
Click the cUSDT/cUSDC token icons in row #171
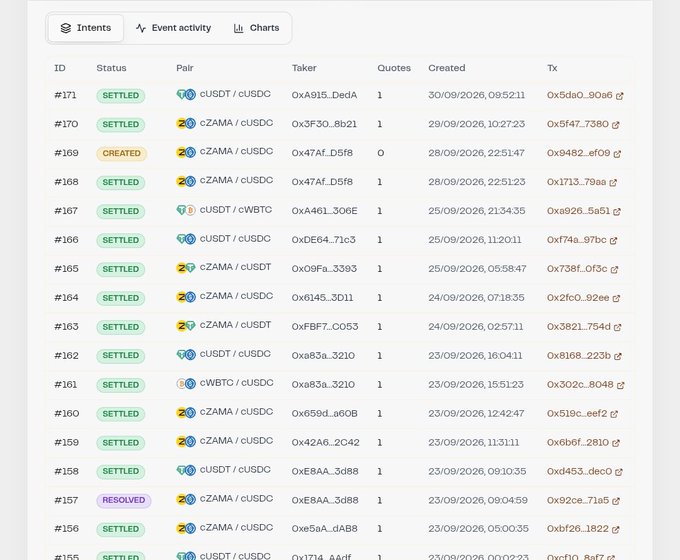coord(186,95)
